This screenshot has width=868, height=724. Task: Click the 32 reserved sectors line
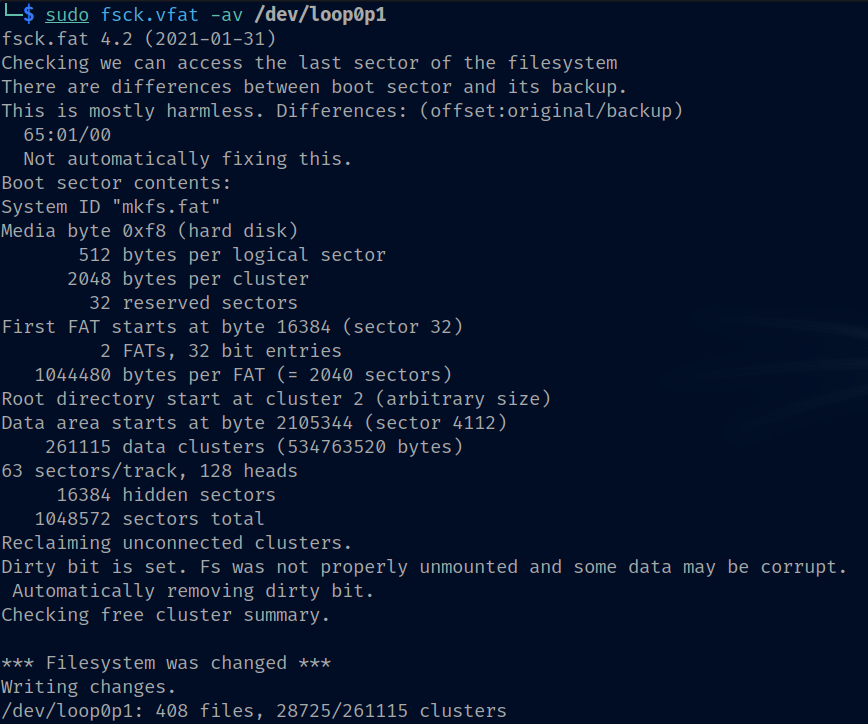coord(193,303)
